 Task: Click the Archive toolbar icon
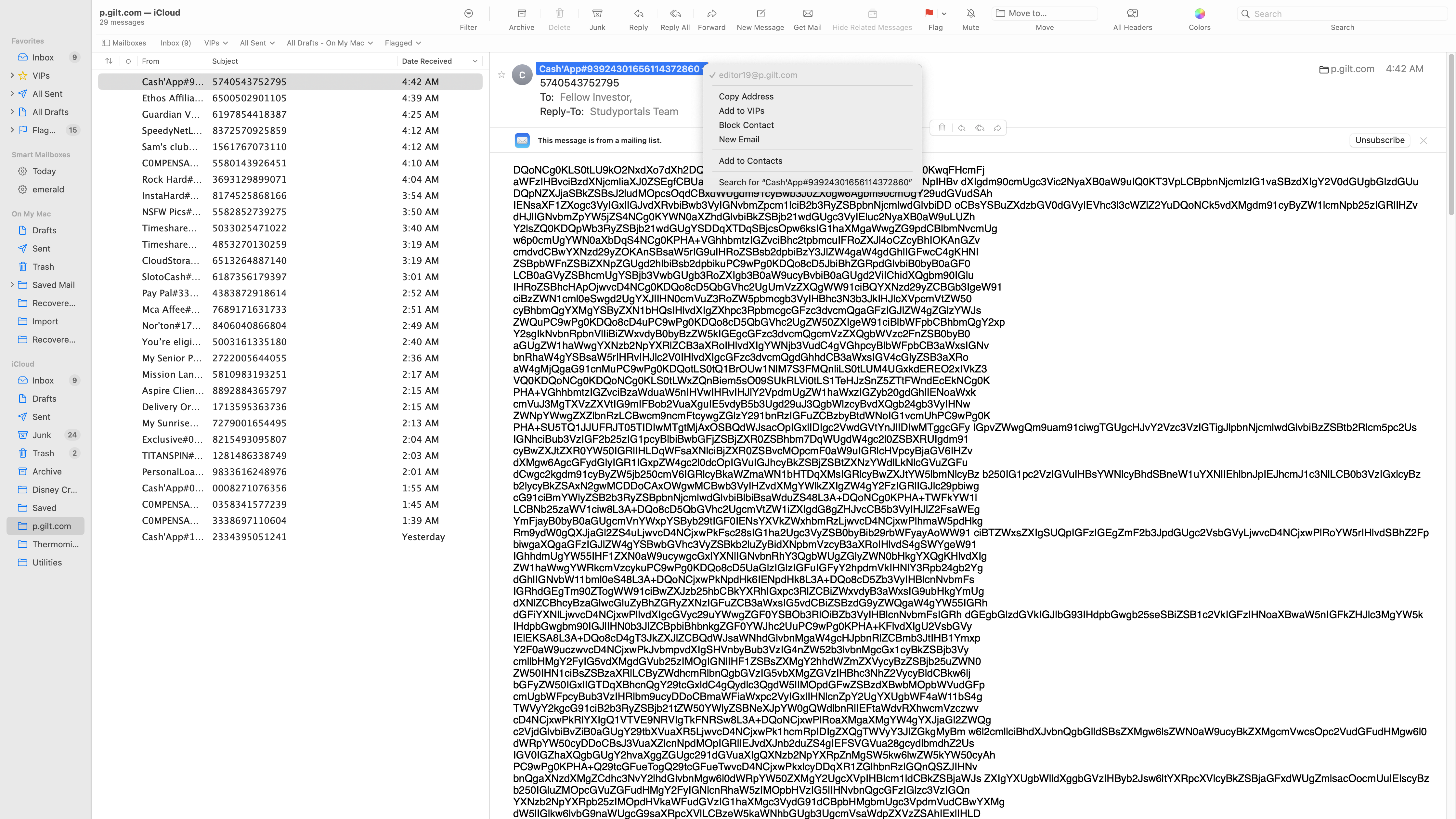pyautogui.click(x=521, y=14)
